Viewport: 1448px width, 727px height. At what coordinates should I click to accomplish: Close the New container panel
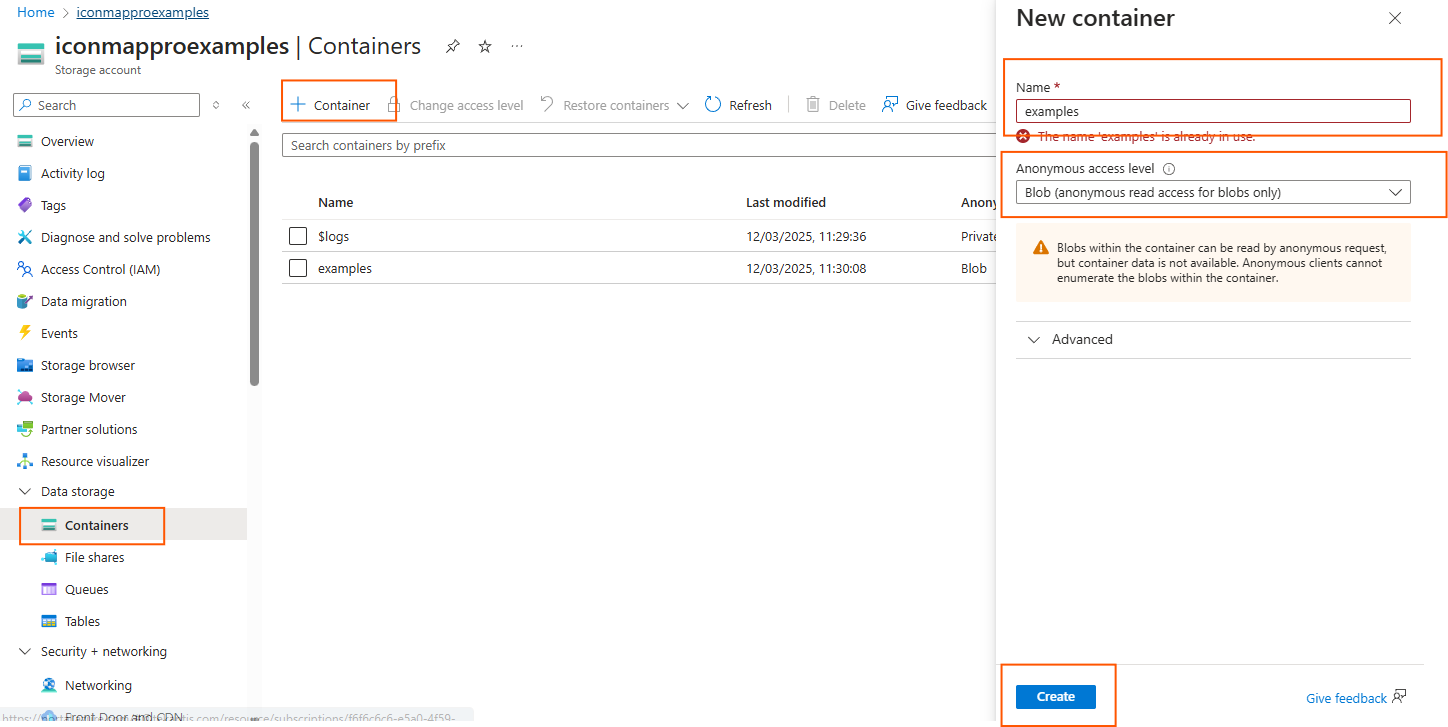pos(1395,18)
